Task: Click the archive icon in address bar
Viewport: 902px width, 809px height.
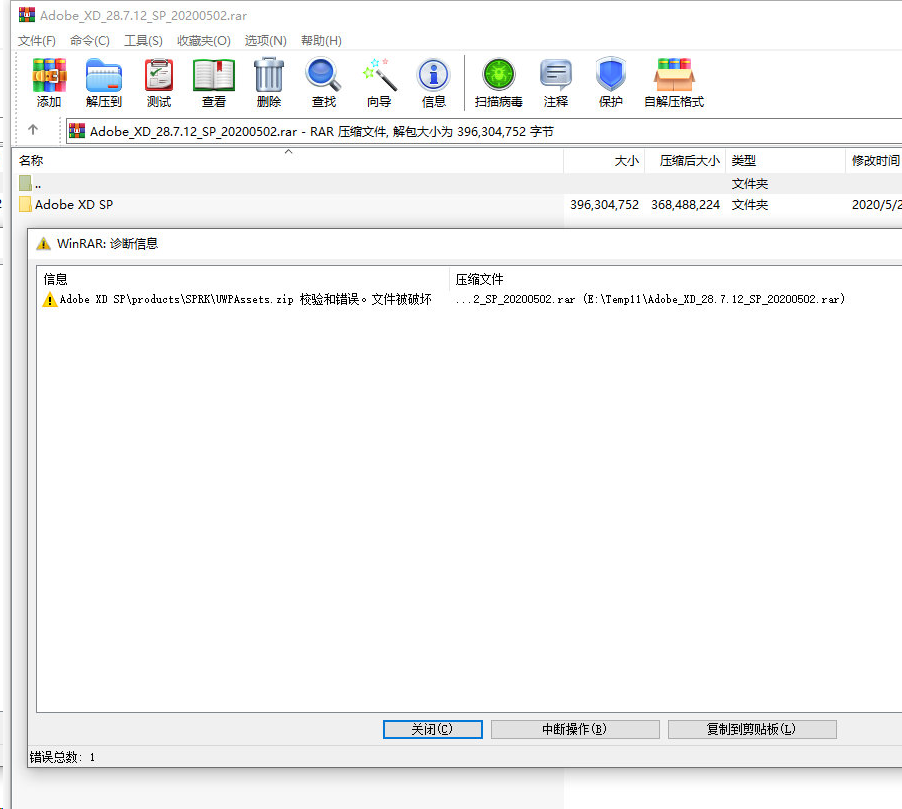Action: point(77,131)
